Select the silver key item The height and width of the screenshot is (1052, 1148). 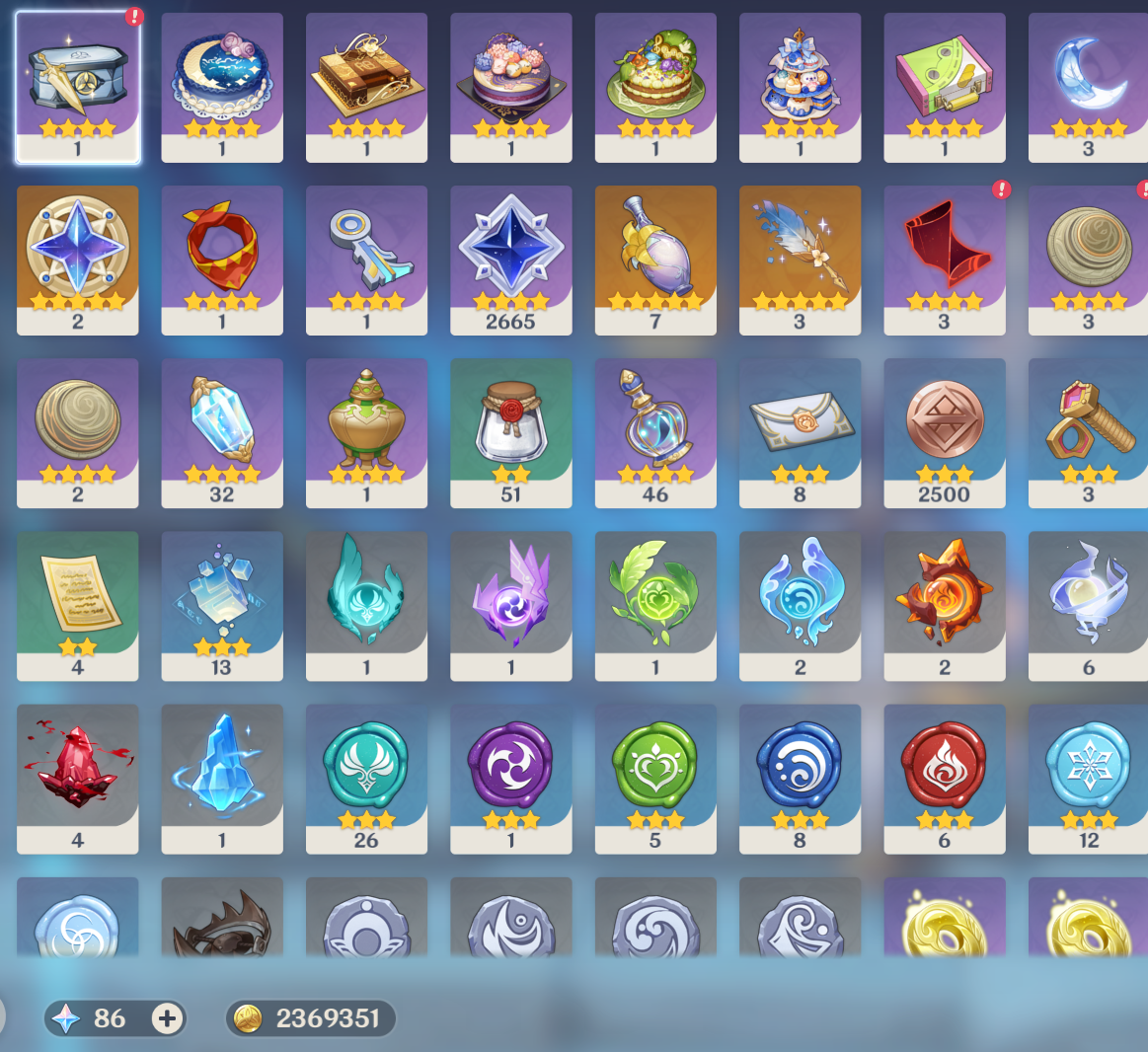(x=367, y=260)
